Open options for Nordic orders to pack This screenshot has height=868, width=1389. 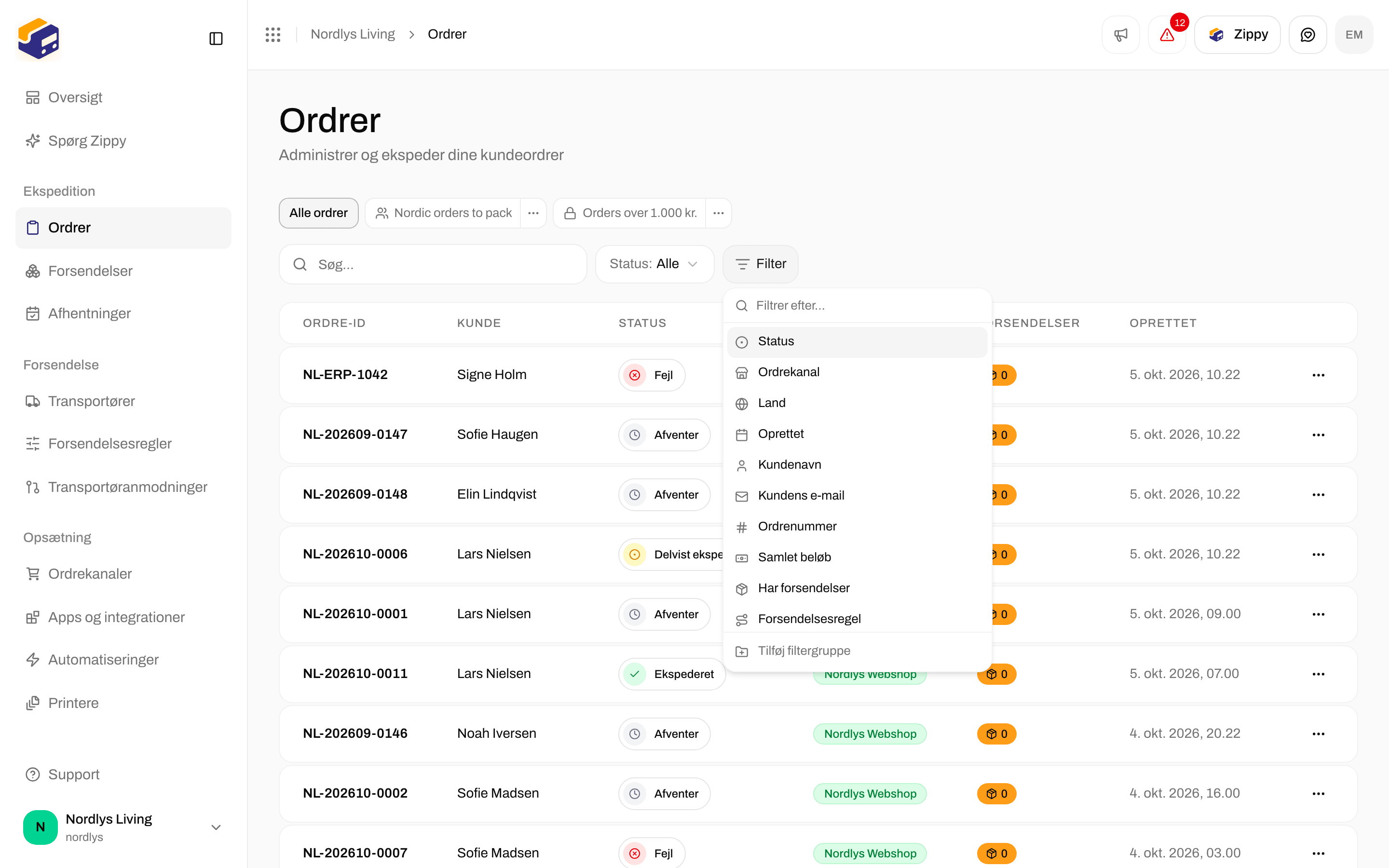click(x=533, y=213)
